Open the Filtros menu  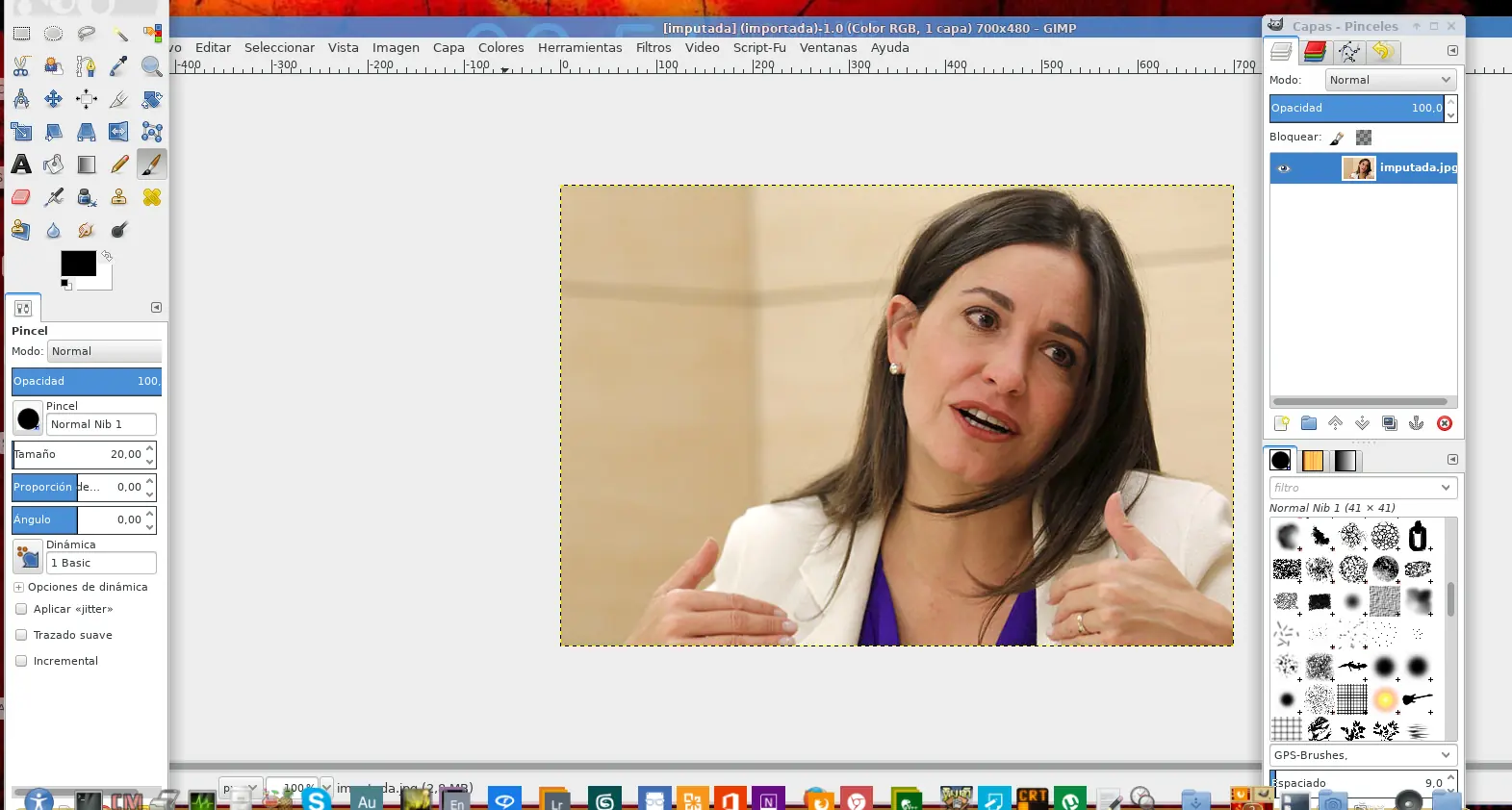coord(653,47)
